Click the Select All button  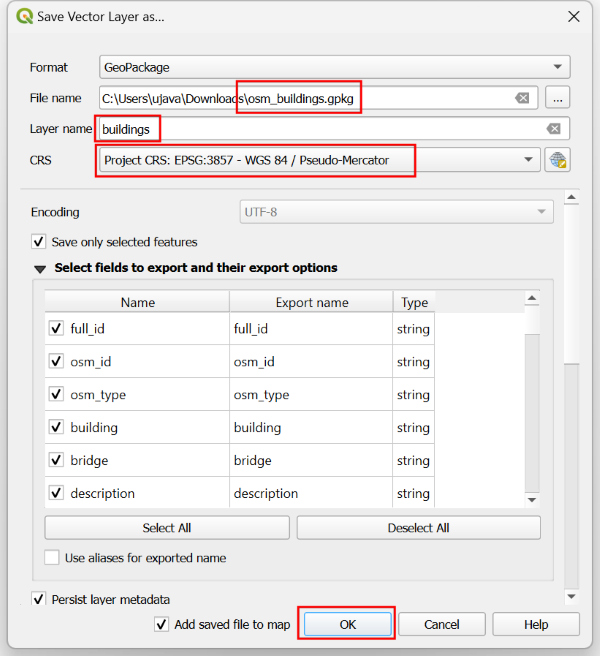coord(167,528)
